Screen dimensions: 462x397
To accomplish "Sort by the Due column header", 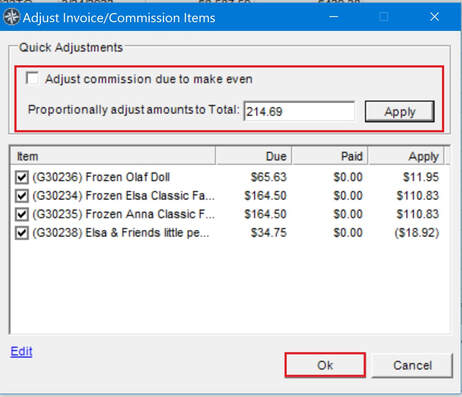I will (254, 156).
